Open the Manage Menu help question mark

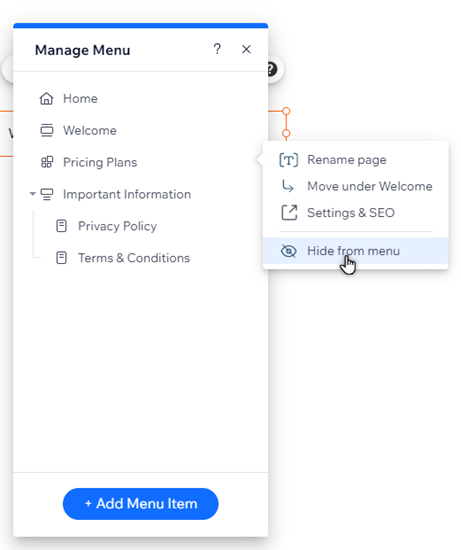coord(217,49)
